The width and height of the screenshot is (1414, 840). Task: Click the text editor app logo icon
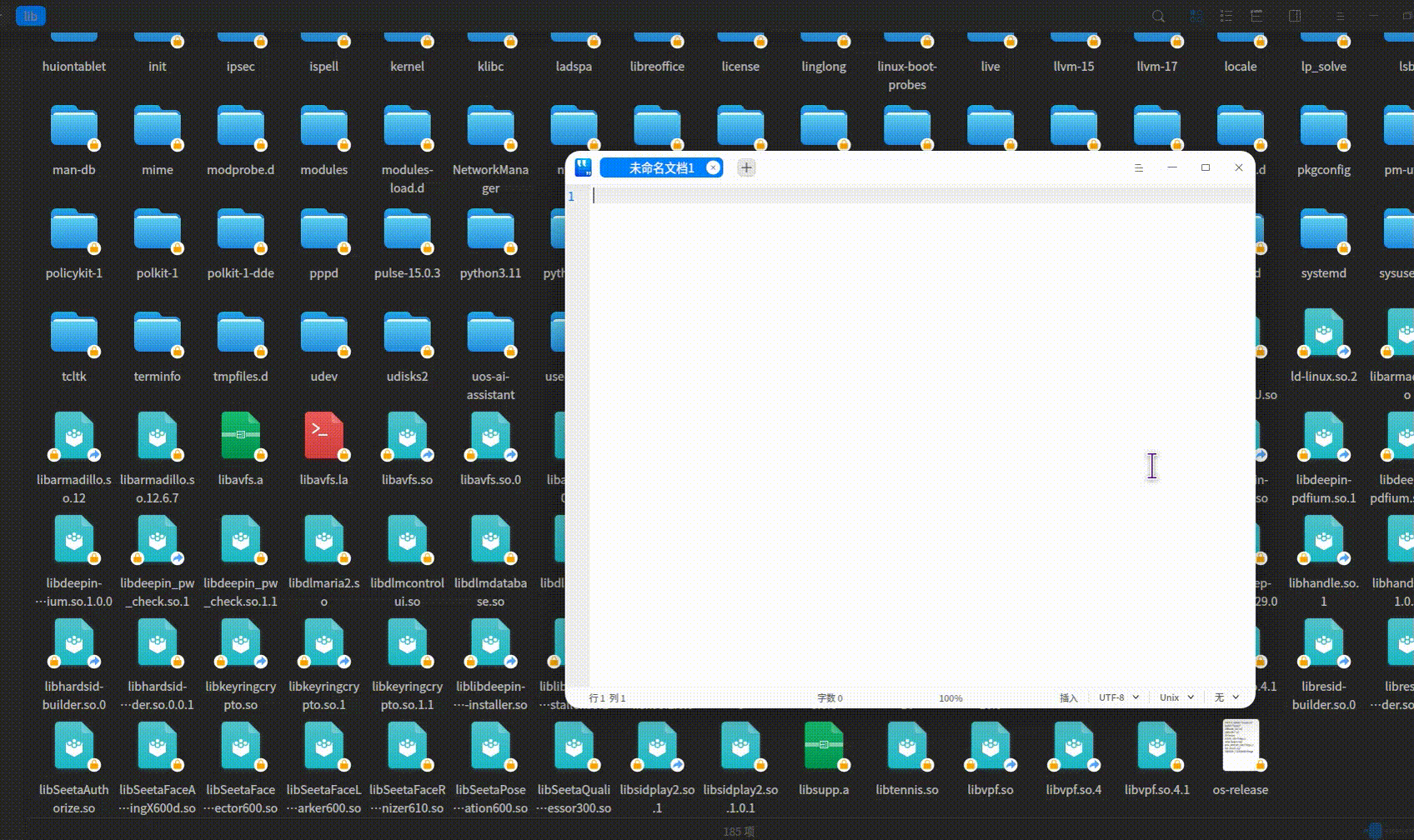click(583, 167)
